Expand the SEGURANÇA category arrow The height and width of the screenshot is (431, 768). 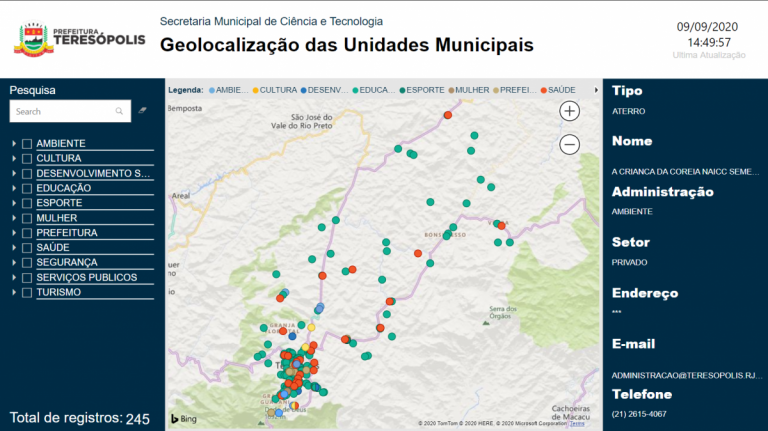point(14,263)
